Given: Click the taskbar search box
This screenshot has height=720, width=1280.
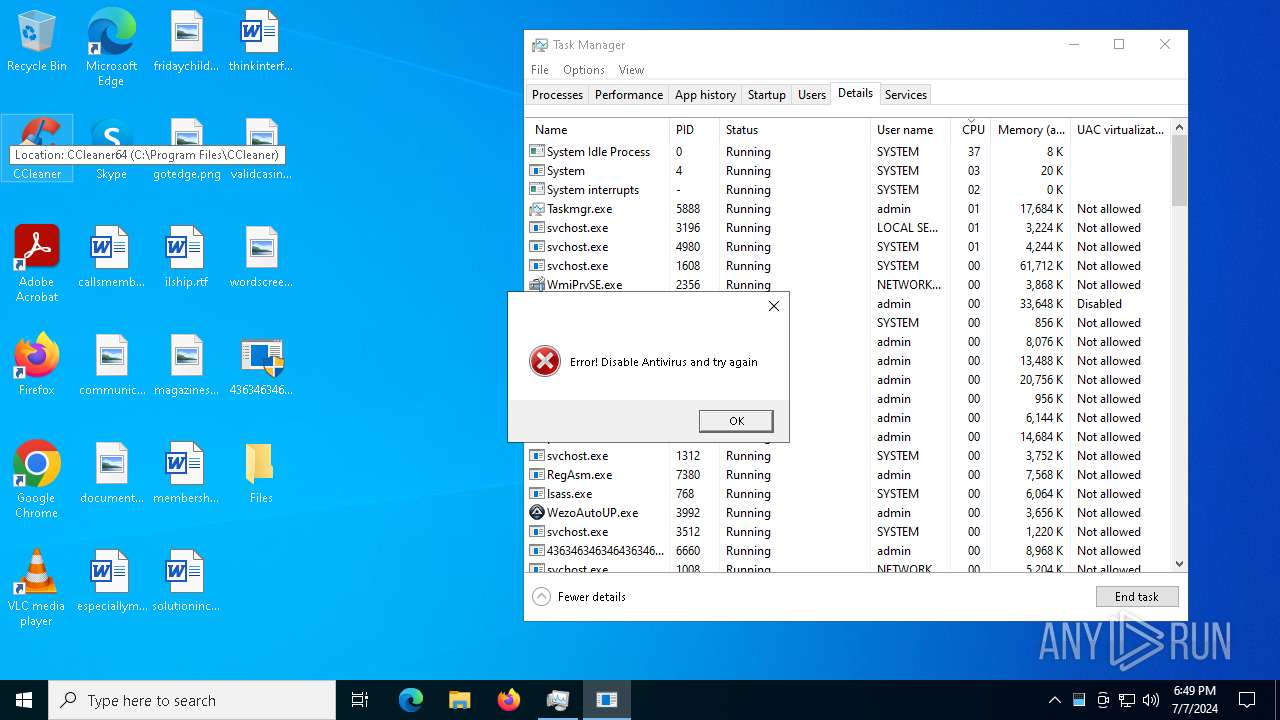Looking at the screenshot, I should point(192,700).
